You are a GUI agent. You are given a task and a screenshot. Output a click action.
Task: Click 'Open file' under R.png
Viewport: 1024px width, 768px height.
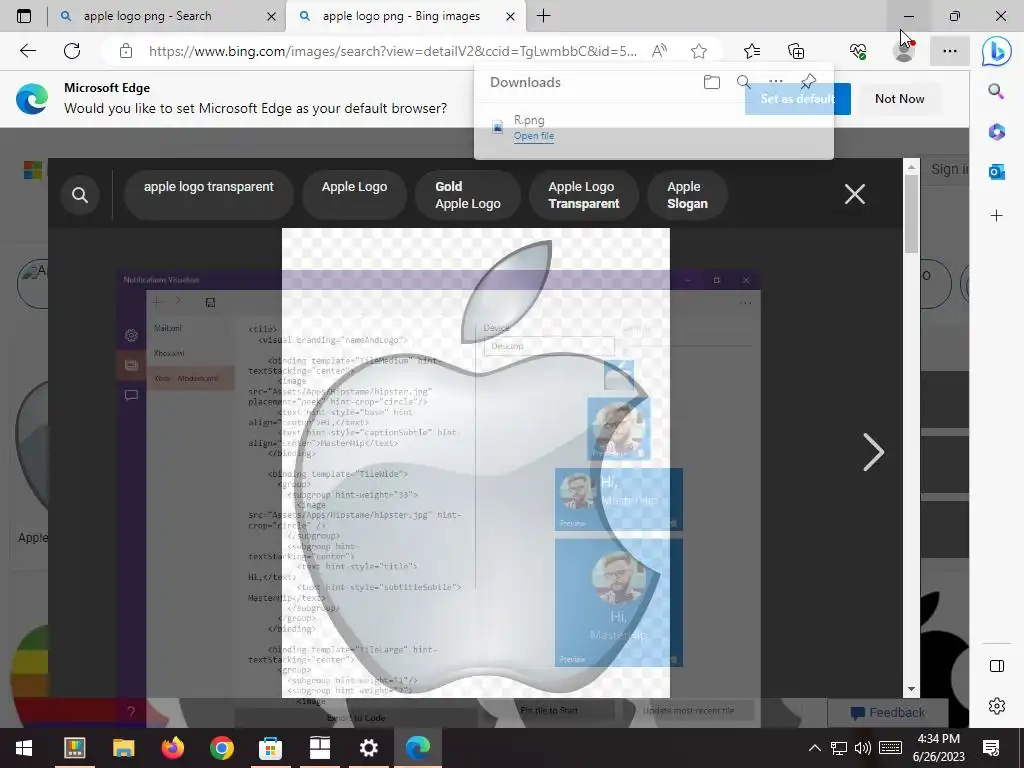[x=534, y=136]
